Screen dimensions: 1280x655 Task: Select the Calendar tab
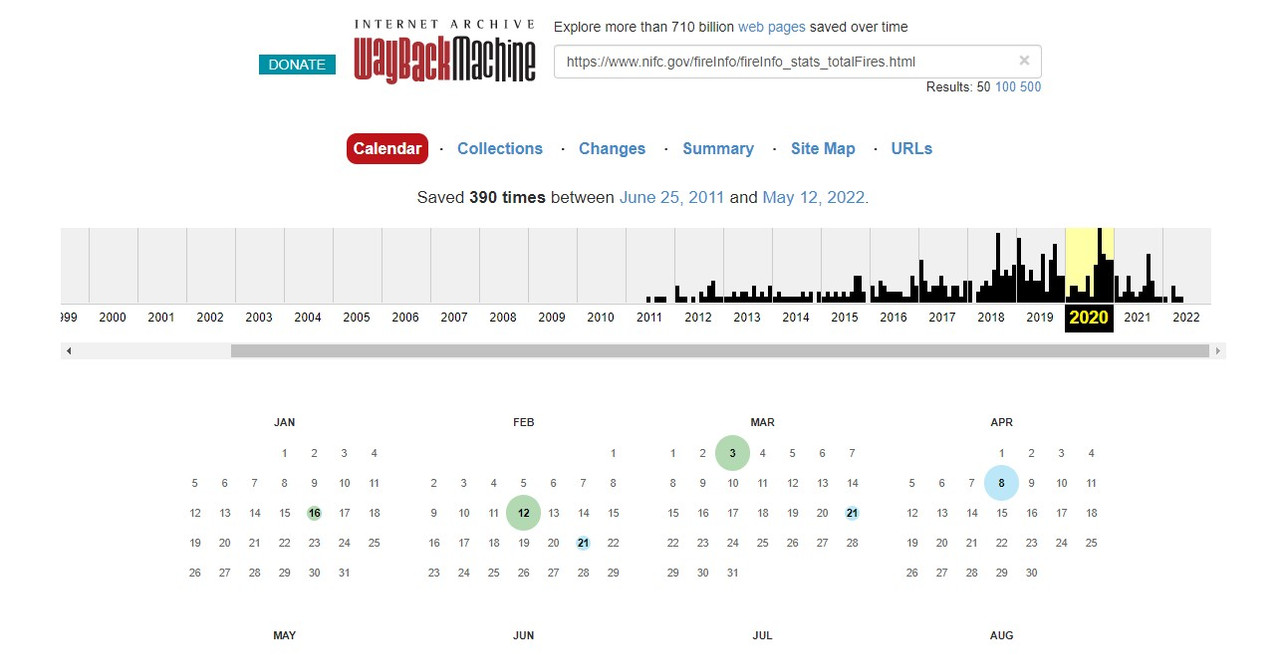[x=387, y=148]
